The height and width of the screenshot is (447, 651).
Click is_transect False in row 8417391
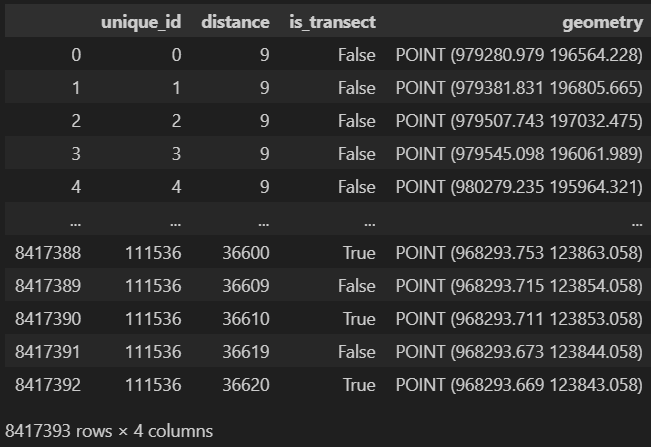(356, 352)
